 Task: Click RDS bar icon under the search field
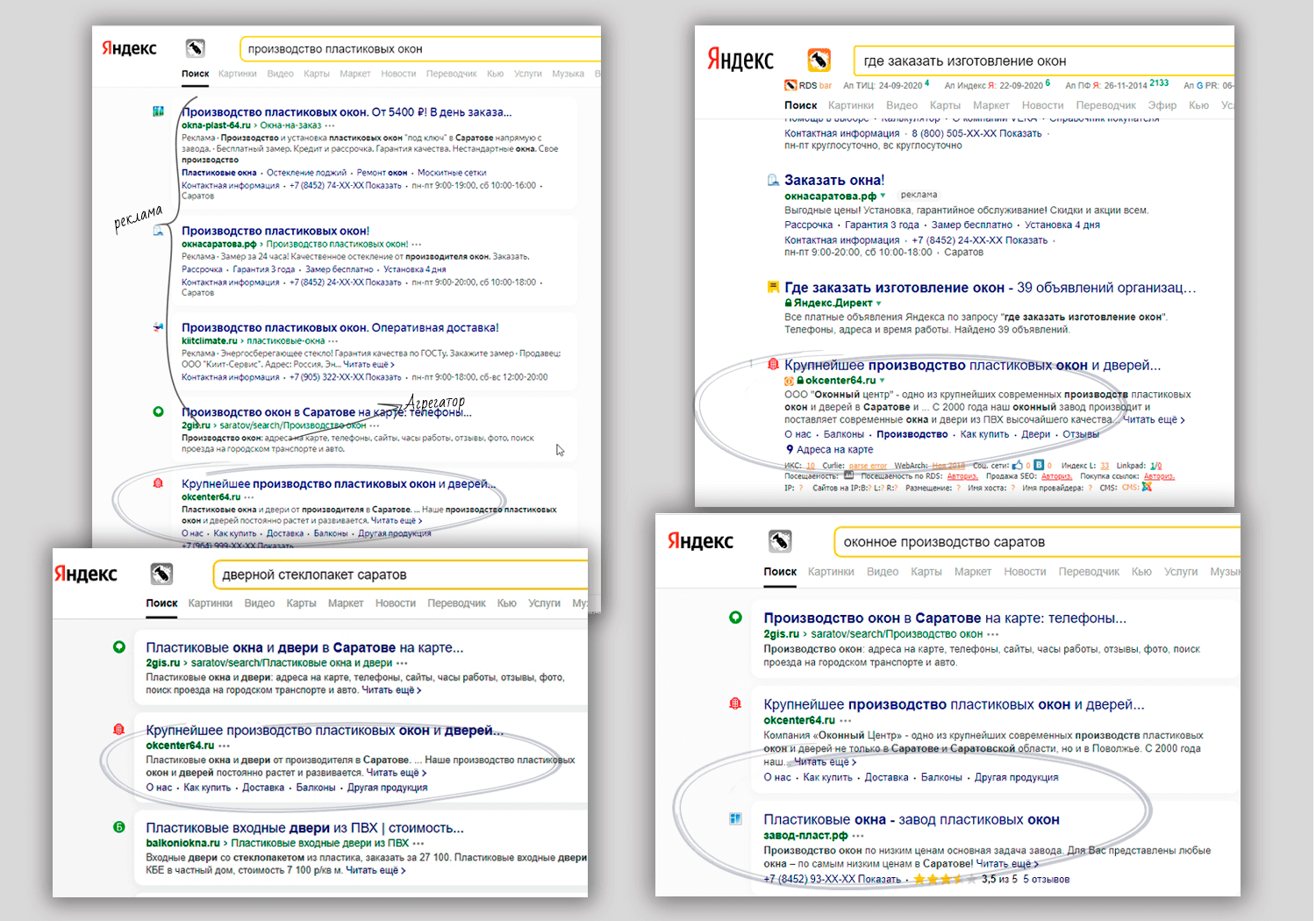point(790,85)
